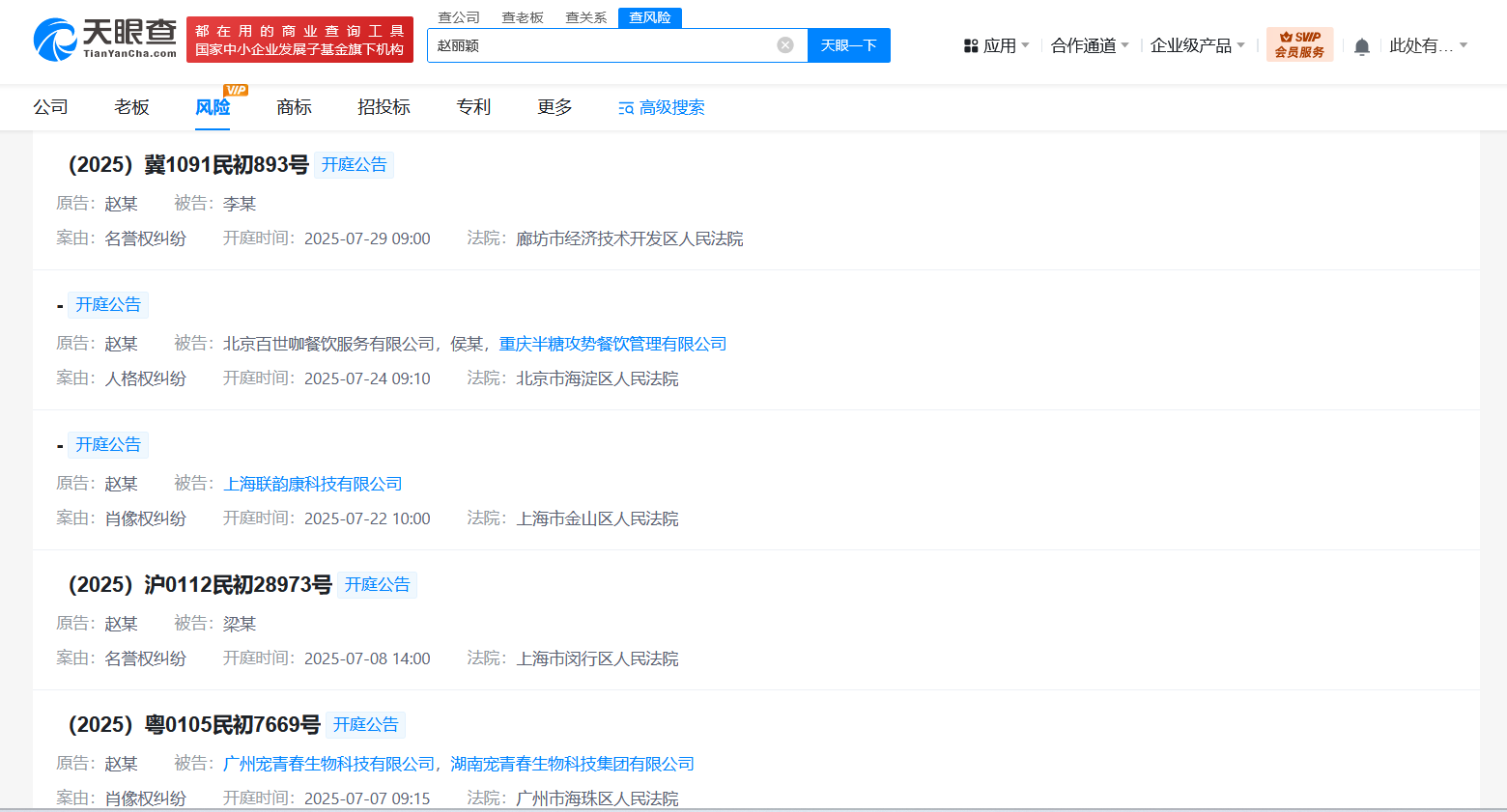This screenshot has width=1507, height=812.
Task: Click the 天眼一下 search button
Action: 848,45
